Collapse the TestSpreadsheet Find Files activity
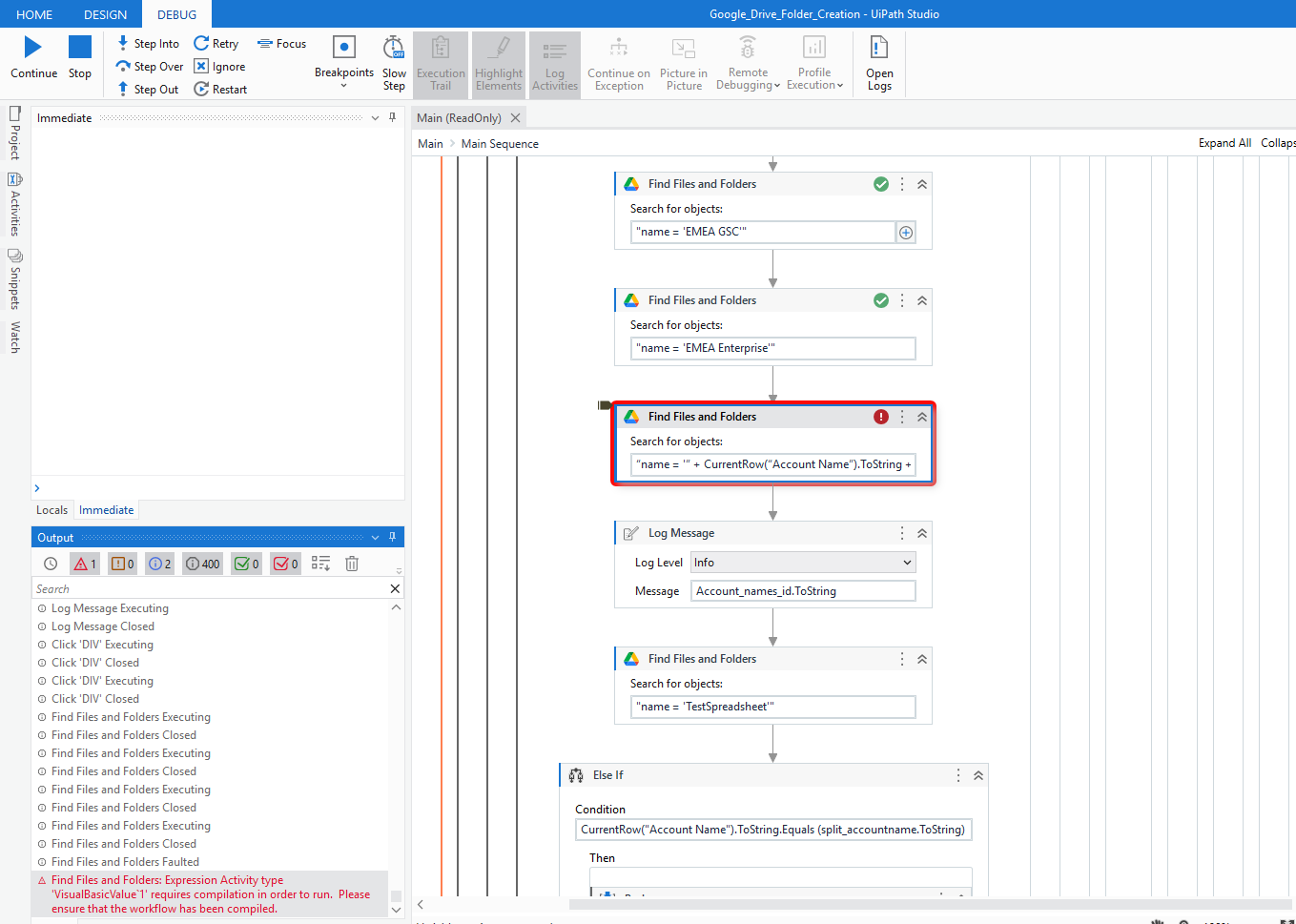 click(922, 659)
